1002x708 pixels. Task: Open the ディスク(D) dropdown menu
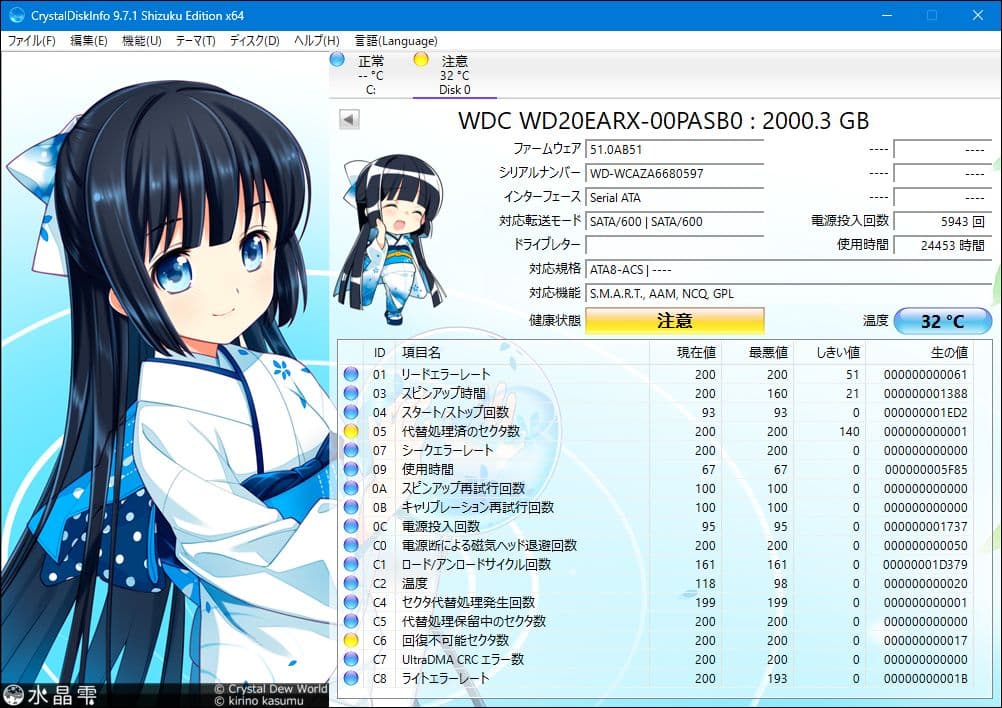click(253, 40)
